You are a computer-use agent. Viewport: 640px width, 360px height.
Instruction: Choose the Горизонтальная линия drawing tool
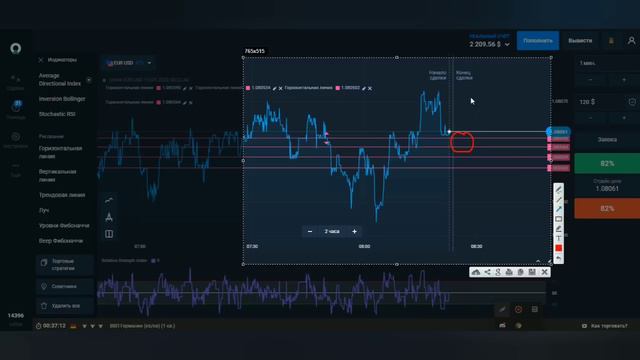60,152
